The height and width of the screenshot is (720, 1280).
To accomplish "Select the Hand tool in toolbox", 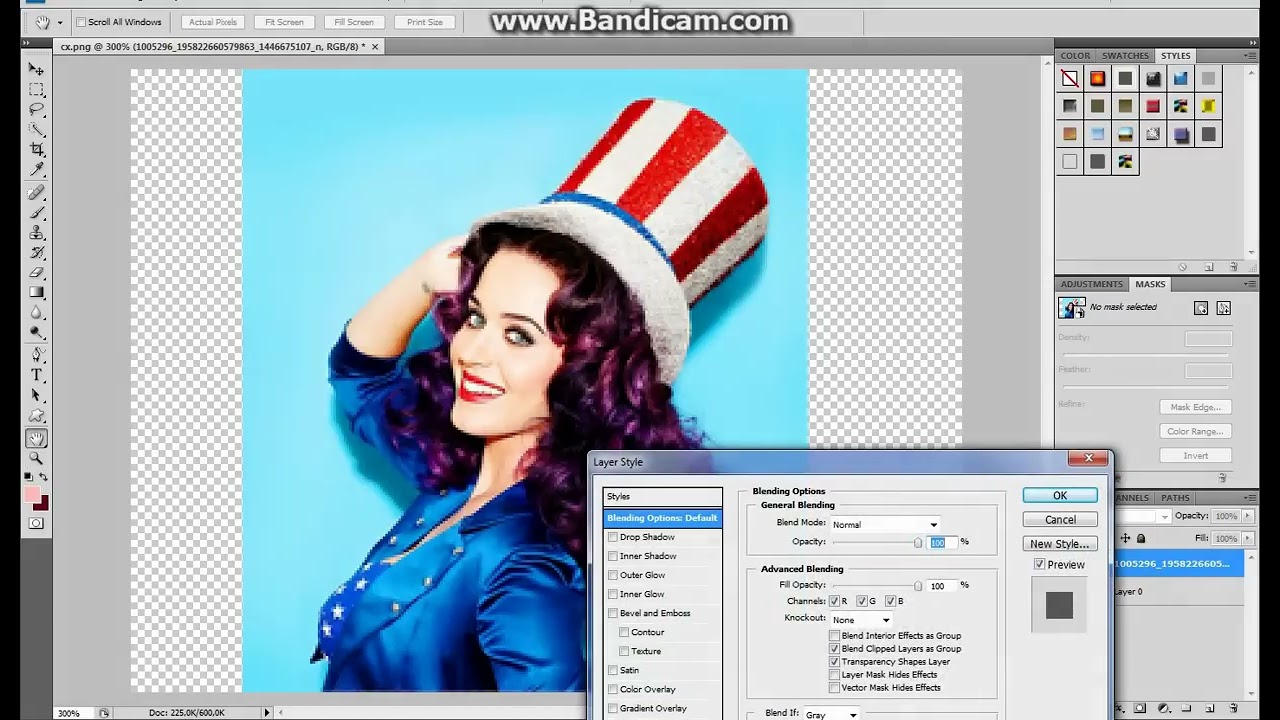I will [36, 438].
